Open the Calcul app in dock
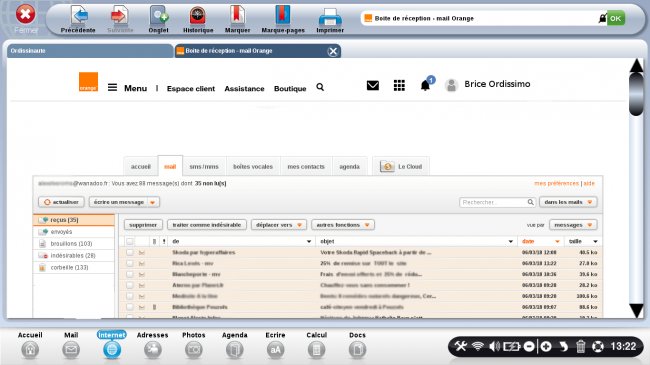 coord(316,345)
